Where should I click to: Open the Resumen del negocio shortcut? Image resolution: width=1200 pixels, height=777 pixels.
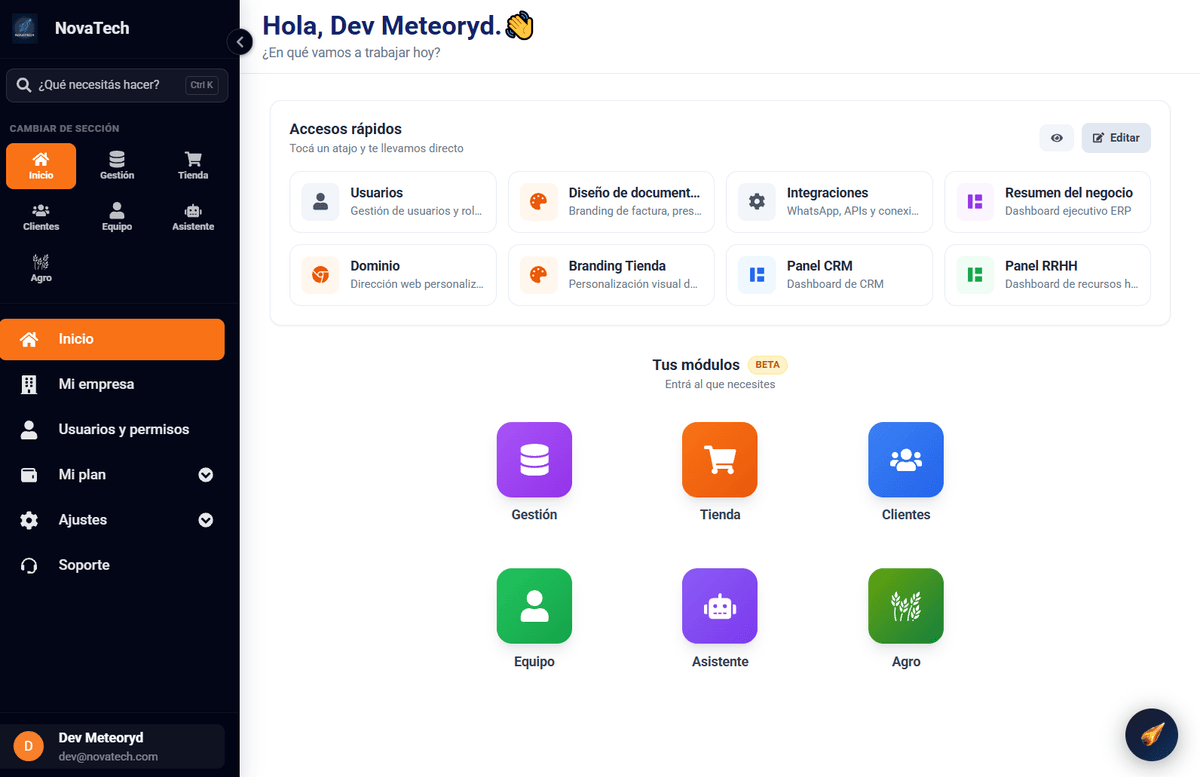[1047, 202]
